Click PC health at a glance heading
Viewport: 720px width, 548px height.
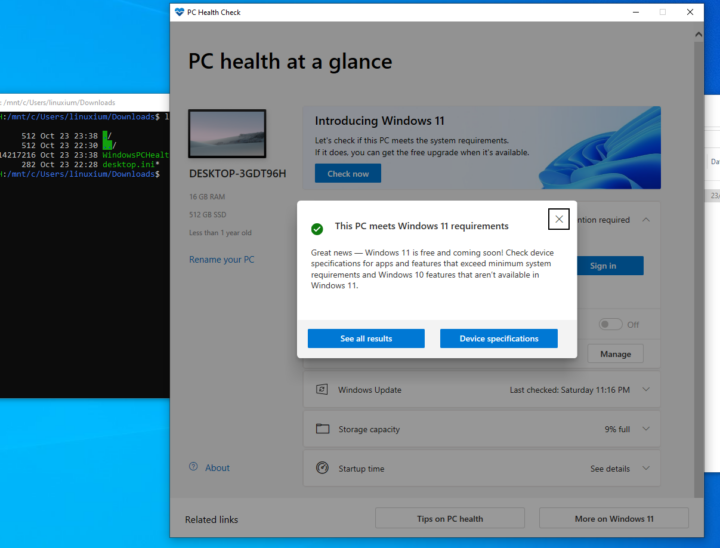[290, 62]
